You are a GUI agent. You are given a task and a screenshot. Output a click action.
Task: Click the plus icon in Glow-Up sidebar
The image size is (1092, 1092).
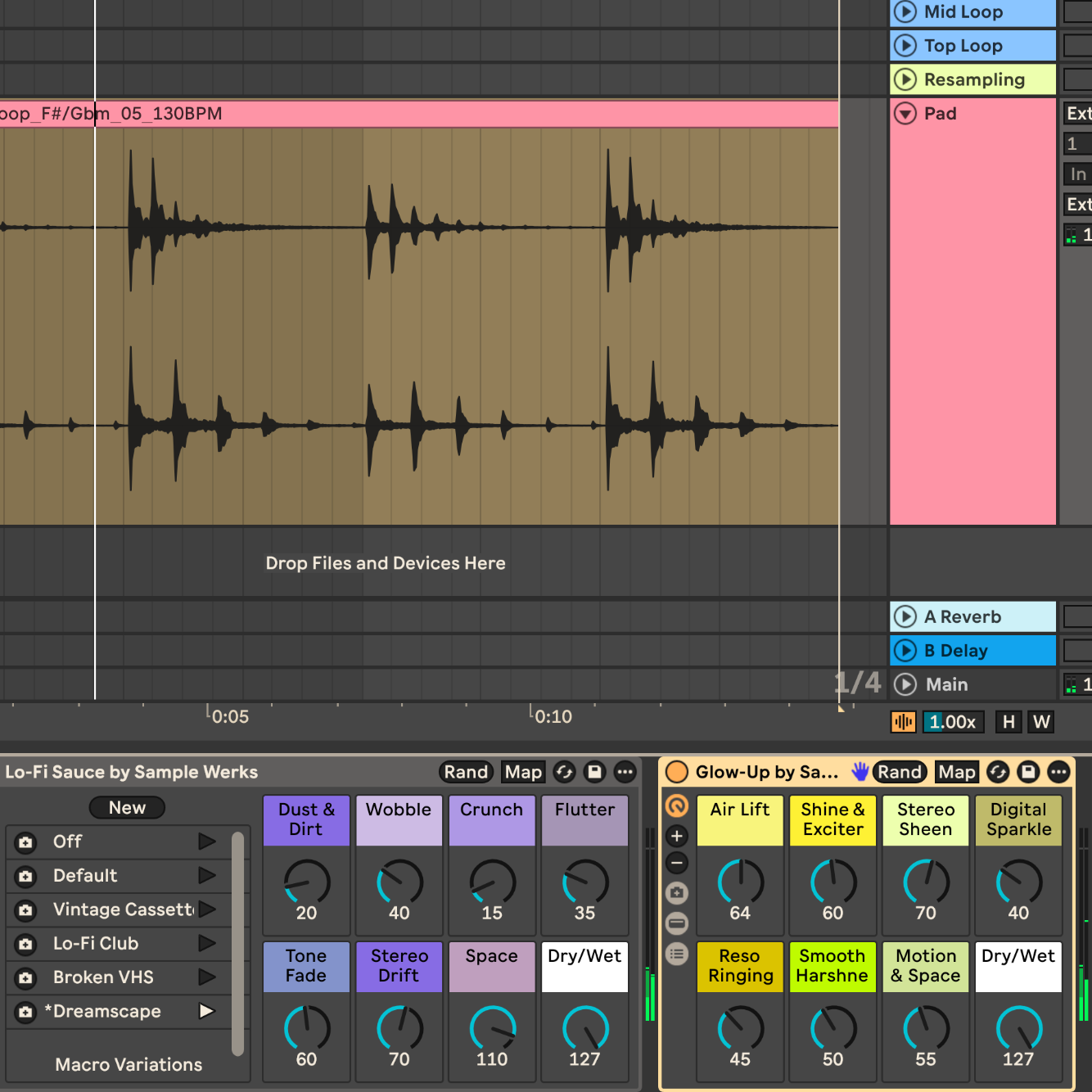coord(677,836)
